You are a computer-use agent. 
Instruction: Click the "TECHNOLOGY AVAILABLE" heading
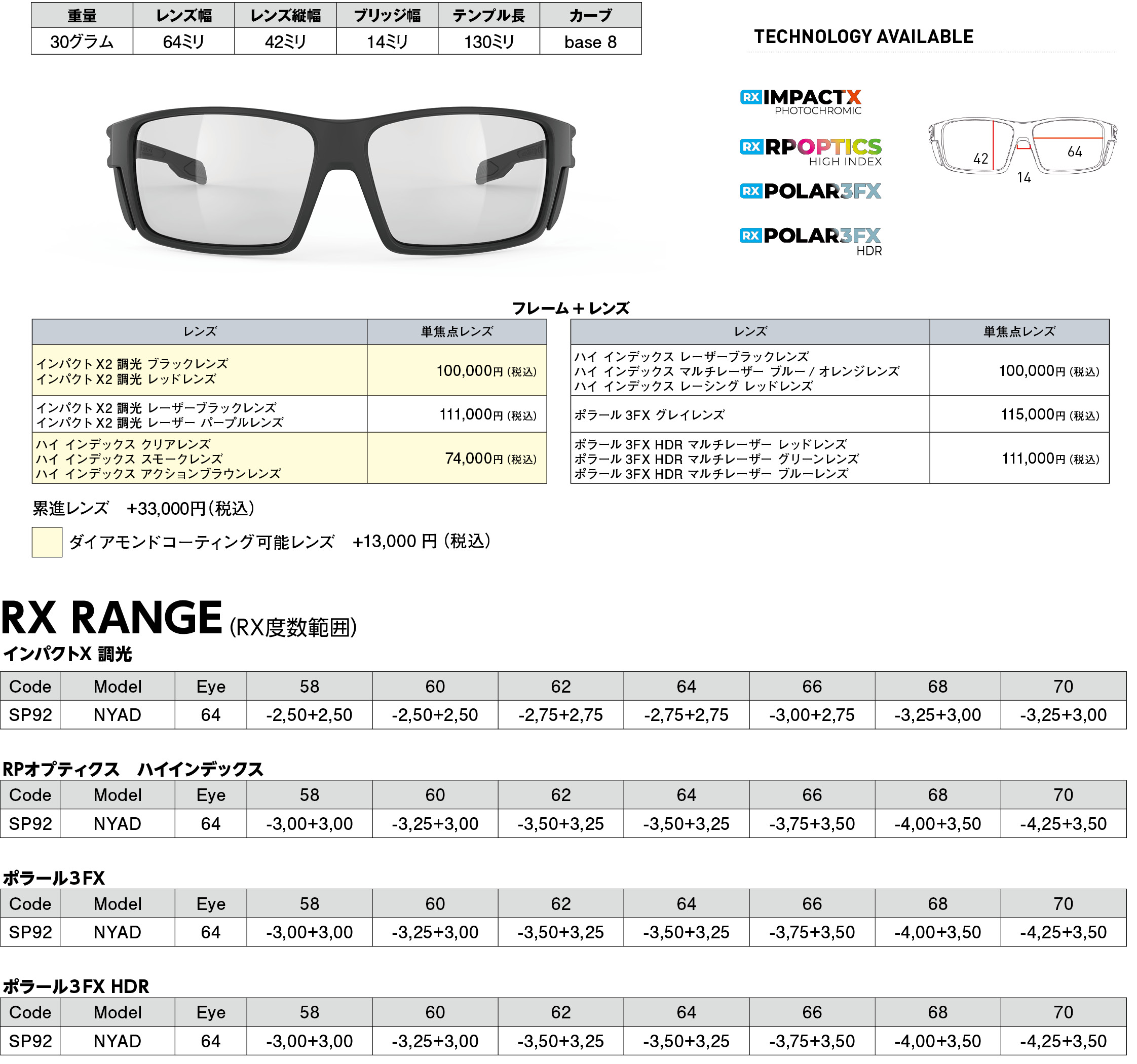[863, 36]
